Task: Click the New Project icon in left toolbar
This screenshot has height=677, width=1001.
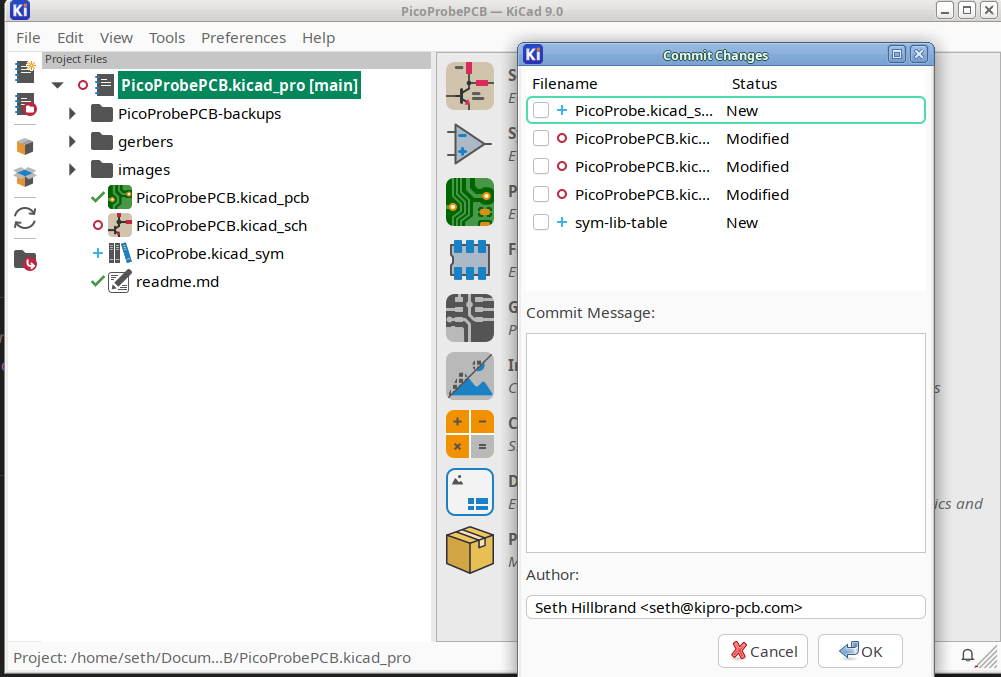Action: 25,72
